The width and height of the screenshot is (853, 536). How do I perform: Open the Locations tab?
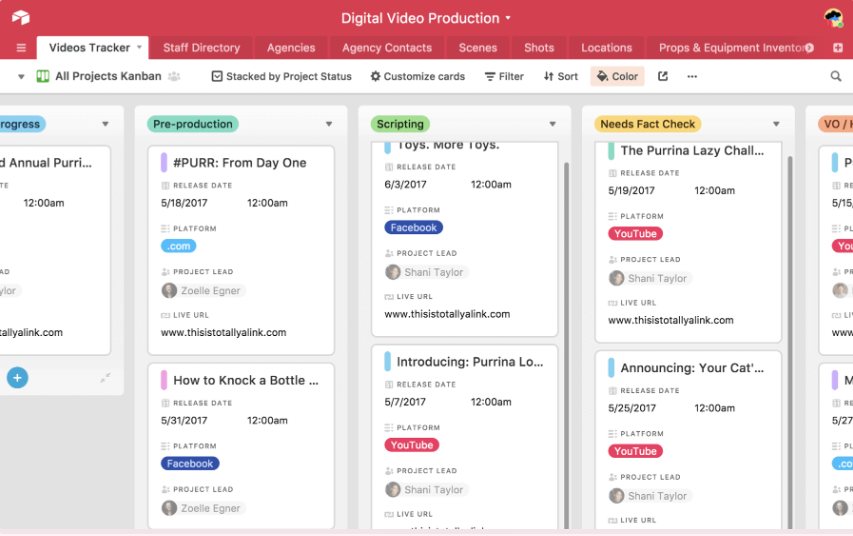coord(607,48)
